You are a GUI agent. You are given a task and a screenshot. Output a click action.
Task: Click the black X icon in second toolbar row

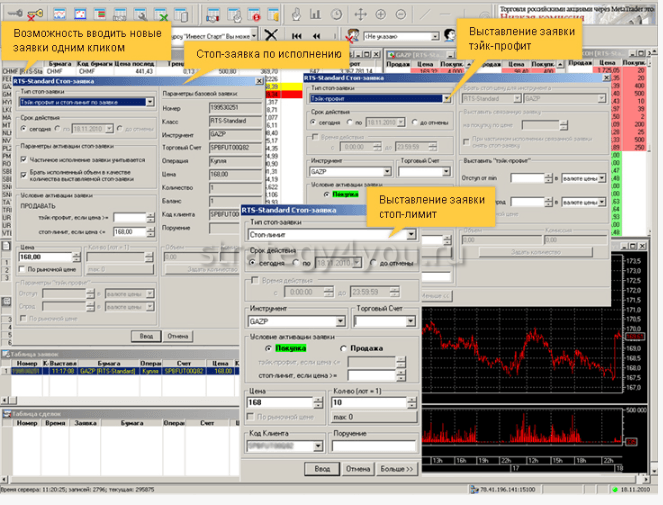(x=269, y=34)
